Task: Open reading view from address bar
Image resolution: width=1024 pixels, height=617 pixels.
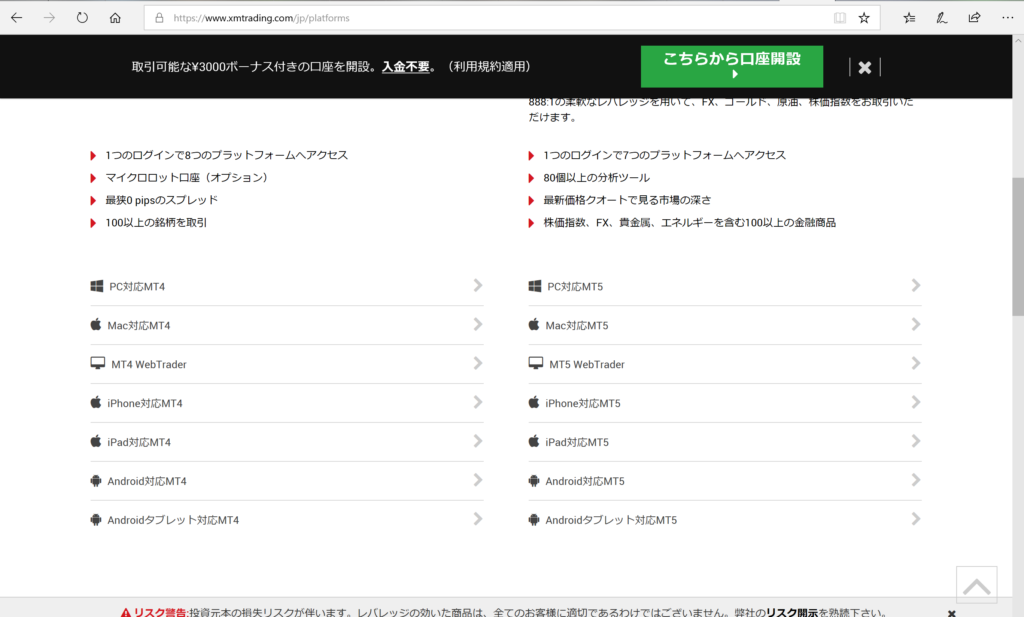Action: coord(840,18)
